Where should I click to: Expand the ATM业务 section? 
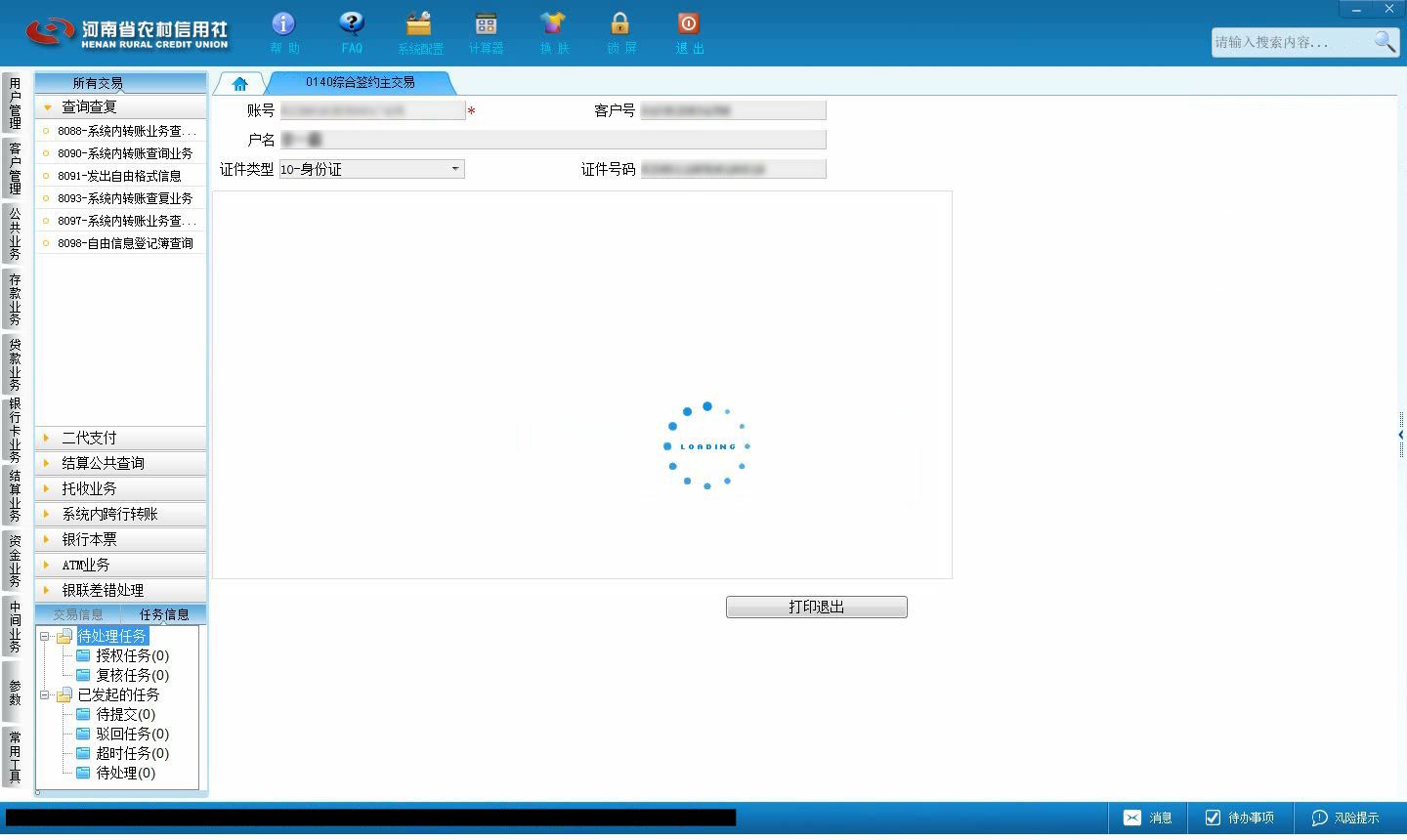pos(120,565)
